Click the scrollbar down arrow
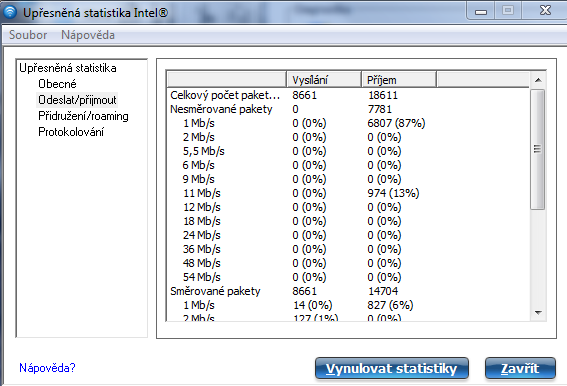This screenshot has height=386, width=567. [538, 313]
